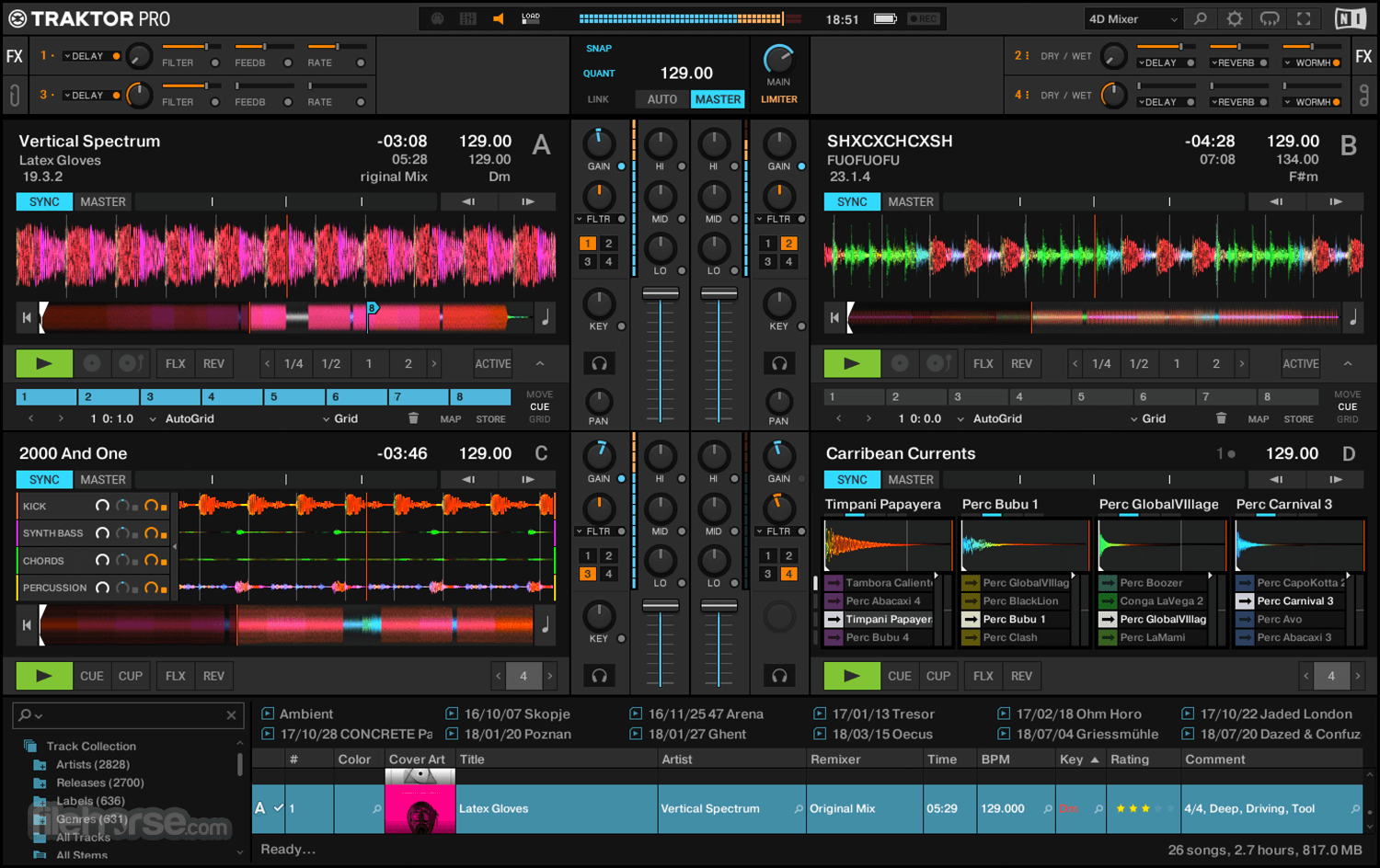Open the DELAY effect selector in FX unit 1

(88, 55)
